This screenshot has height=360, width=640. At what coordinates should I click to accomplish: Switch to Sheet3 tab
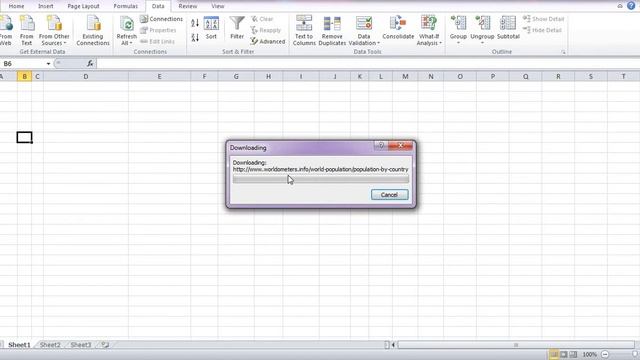pos(81,345)
